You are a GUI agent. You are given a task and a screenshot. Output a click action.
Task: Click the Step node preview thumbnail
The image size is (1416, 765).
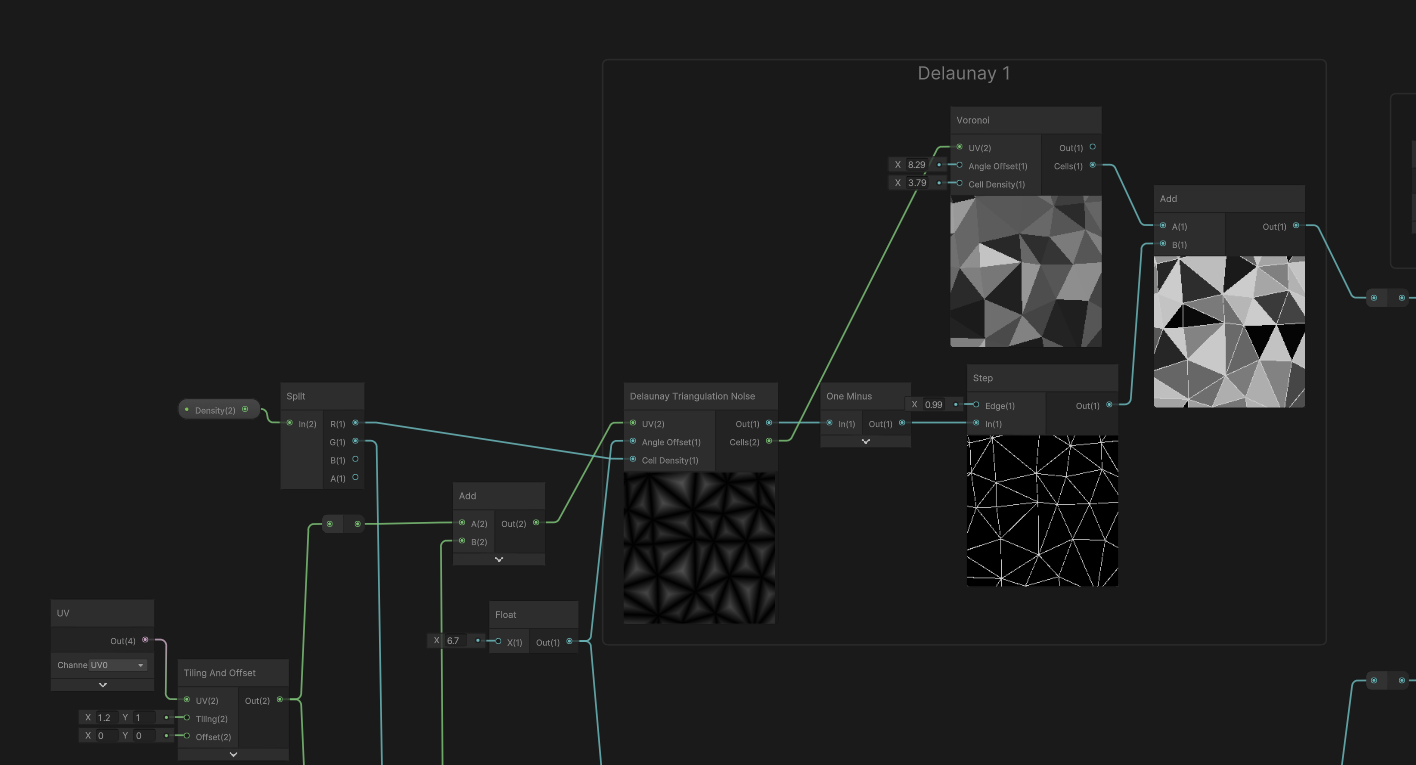(1042, 510)
